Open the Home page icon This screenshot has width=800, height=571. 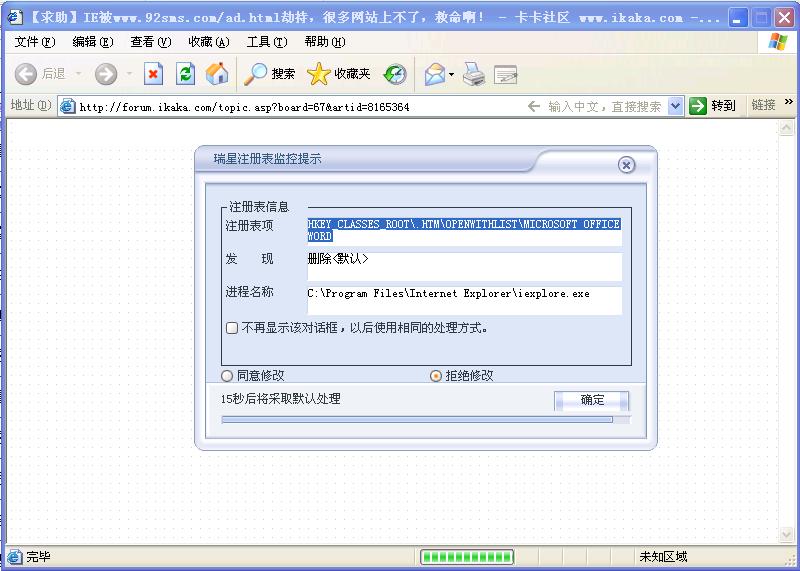click(x=217, y=74)
